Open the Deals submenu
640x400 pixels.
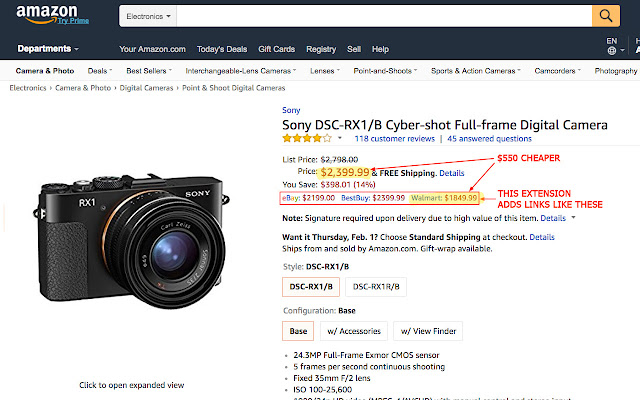pos(100,71)
